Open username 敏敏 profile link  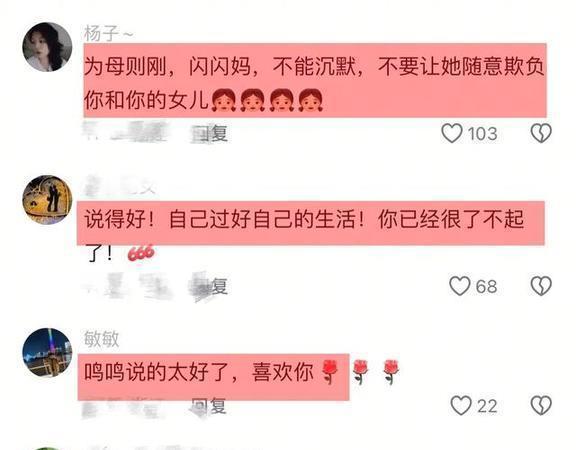pos(102,339)
